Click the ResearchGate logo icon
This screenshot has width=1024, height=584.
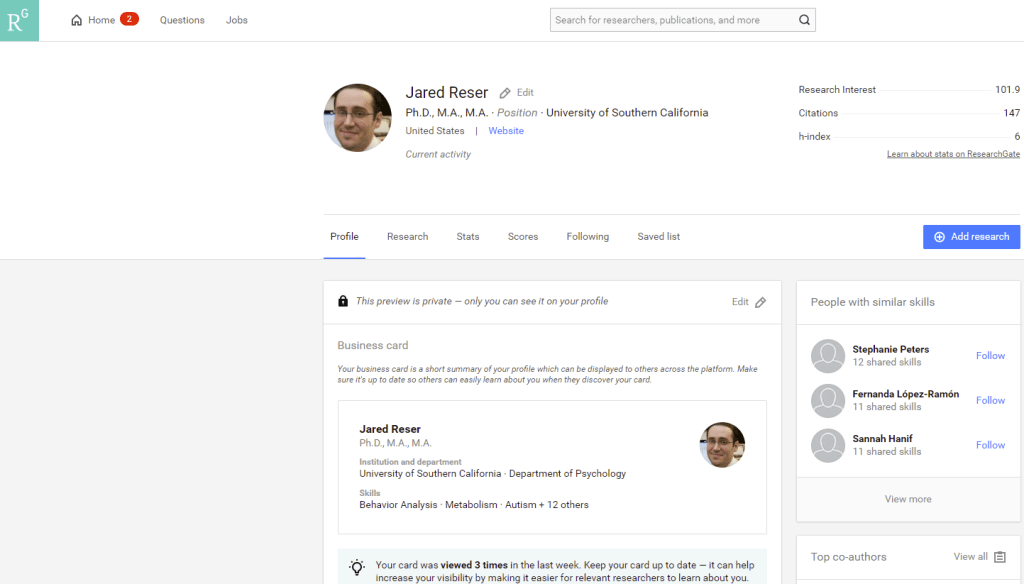click(x=19, y=20)
